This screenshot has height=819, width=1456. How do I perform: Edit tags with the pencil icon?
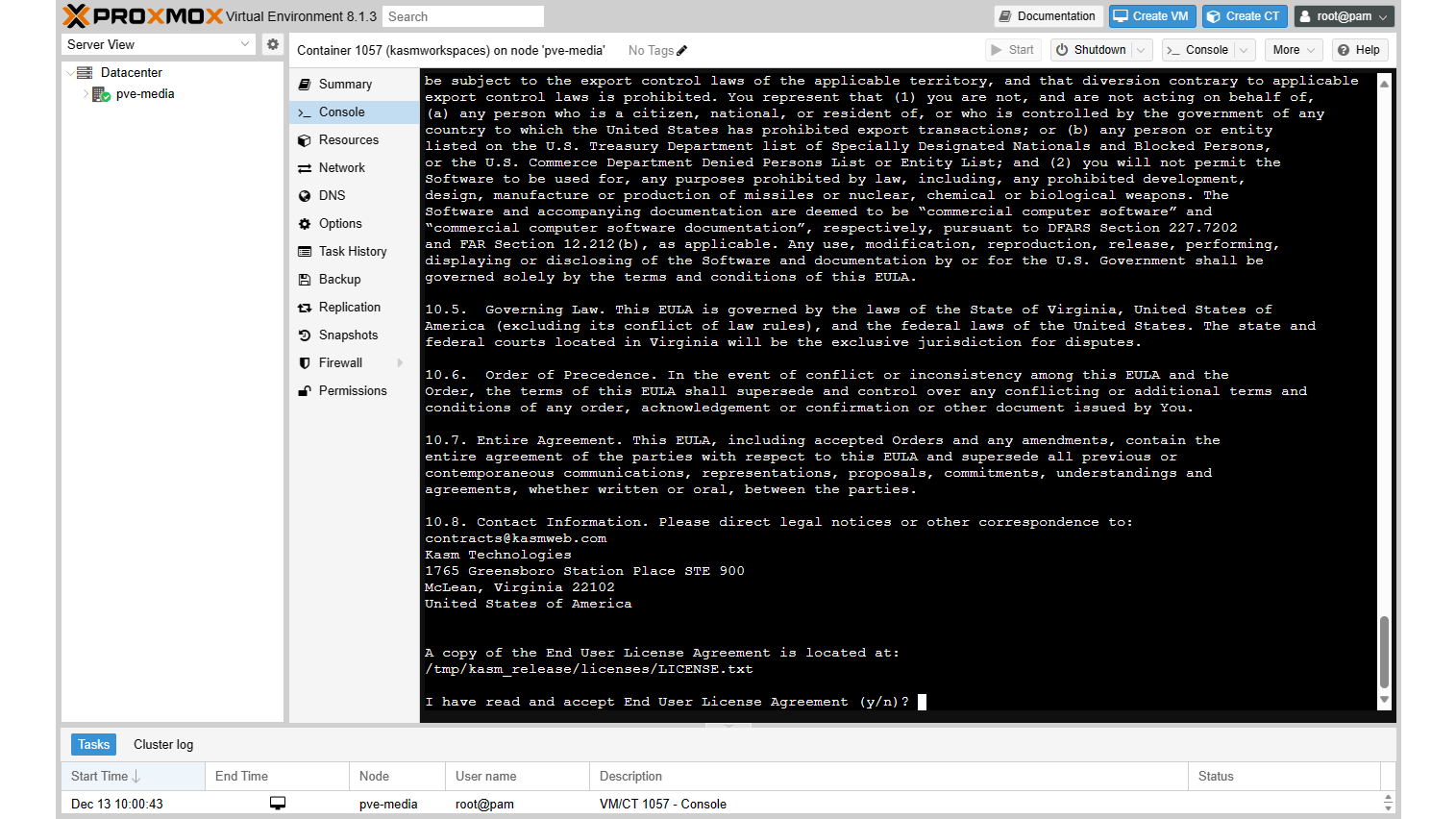682,50
